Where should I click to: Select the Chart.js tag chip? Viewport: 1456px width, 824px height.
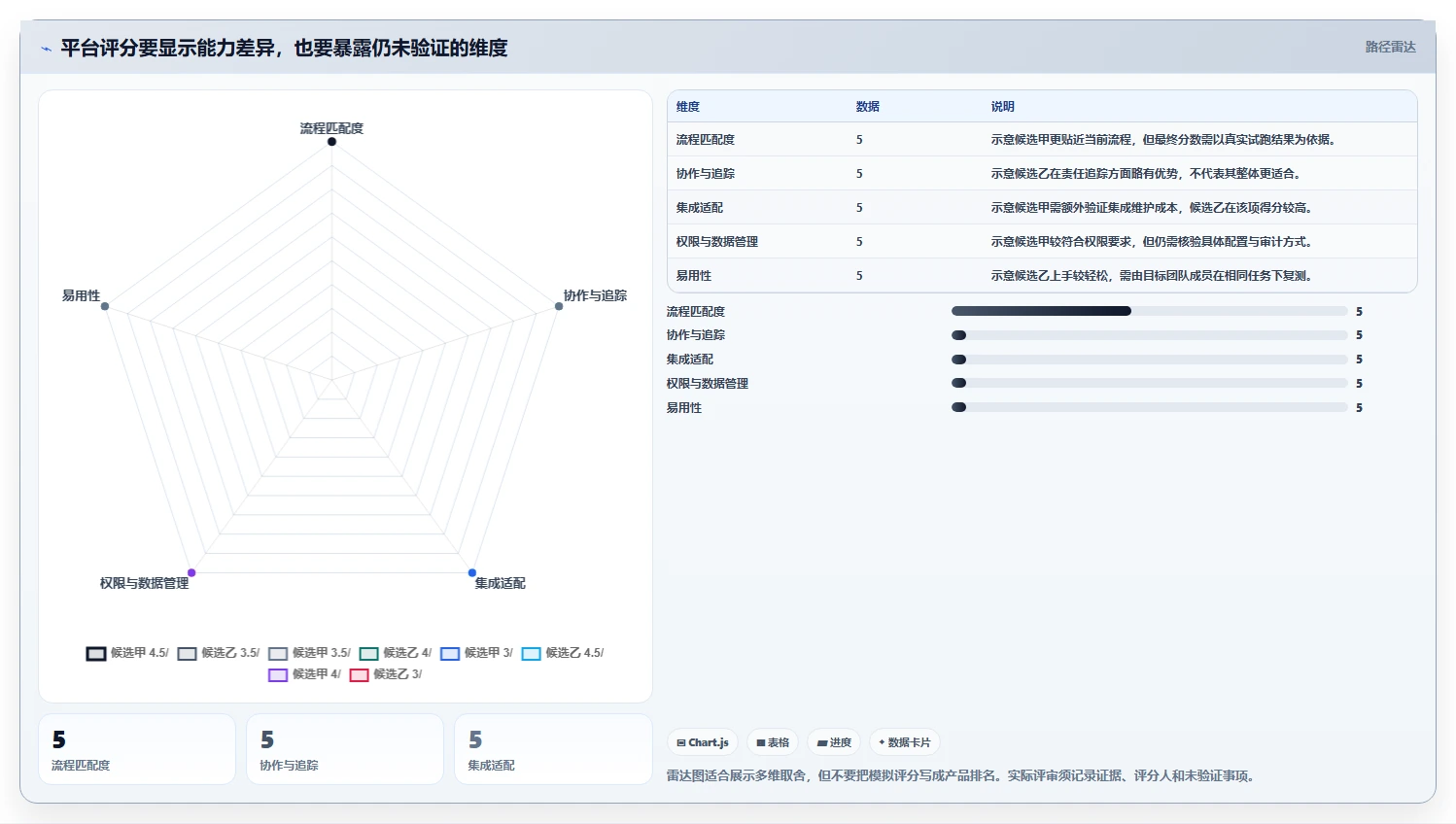click(x=703, y=742)
